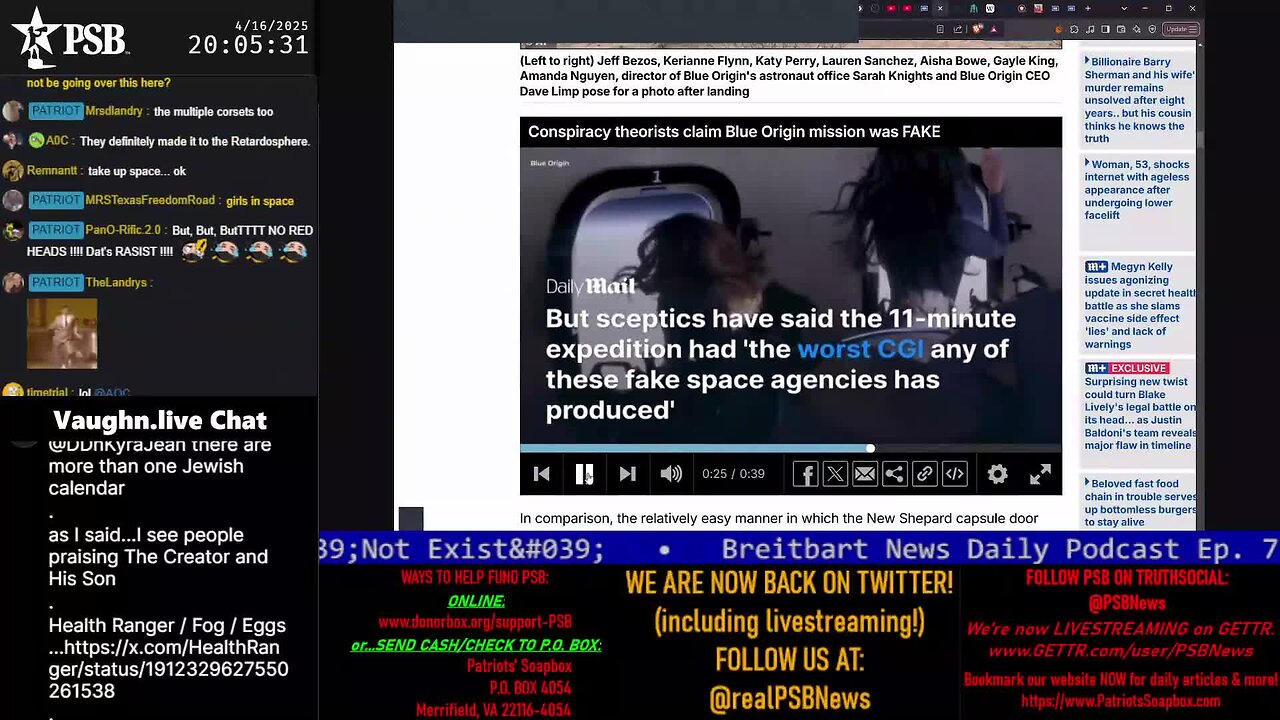Open the Brave playlist music note icon
This screenshot has width=1280, height=720.
[x=1090, y=29]
